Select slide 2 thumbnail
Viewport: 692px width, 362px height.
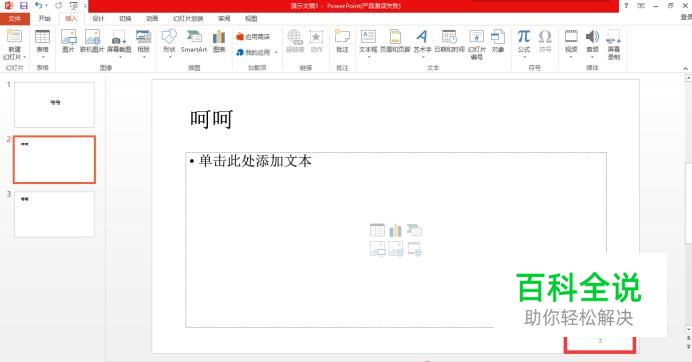click(x=54, y=159)
